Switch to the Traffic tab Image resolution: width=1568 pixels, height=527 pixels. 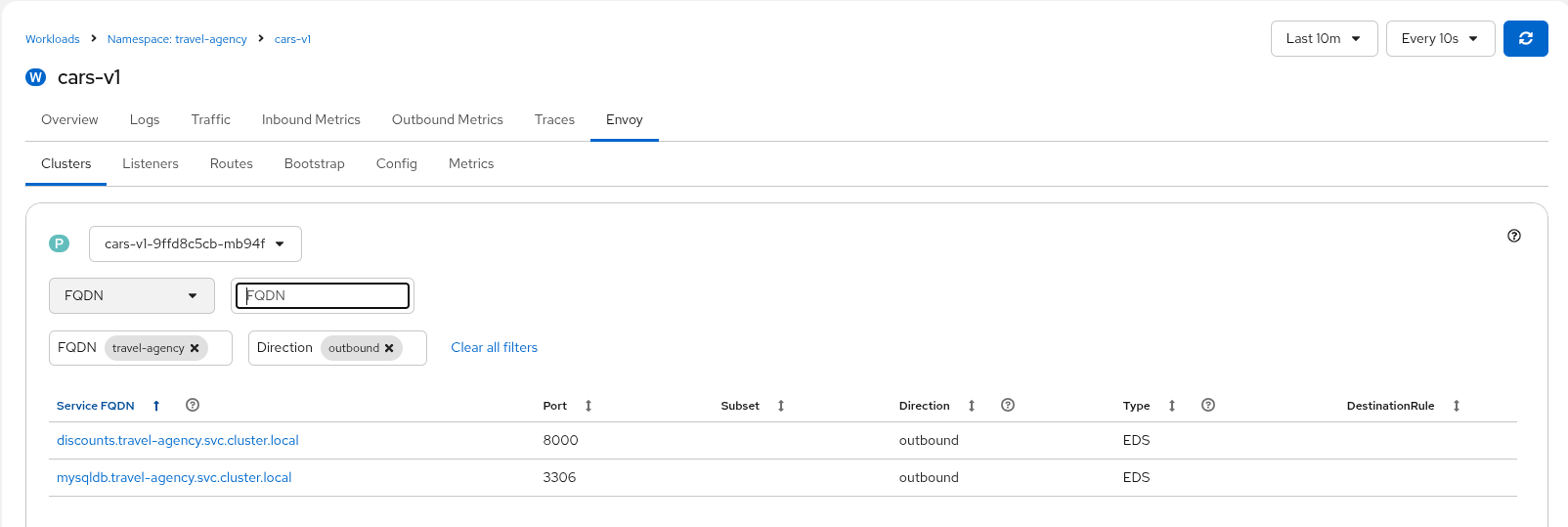click(x=211, y=119)
